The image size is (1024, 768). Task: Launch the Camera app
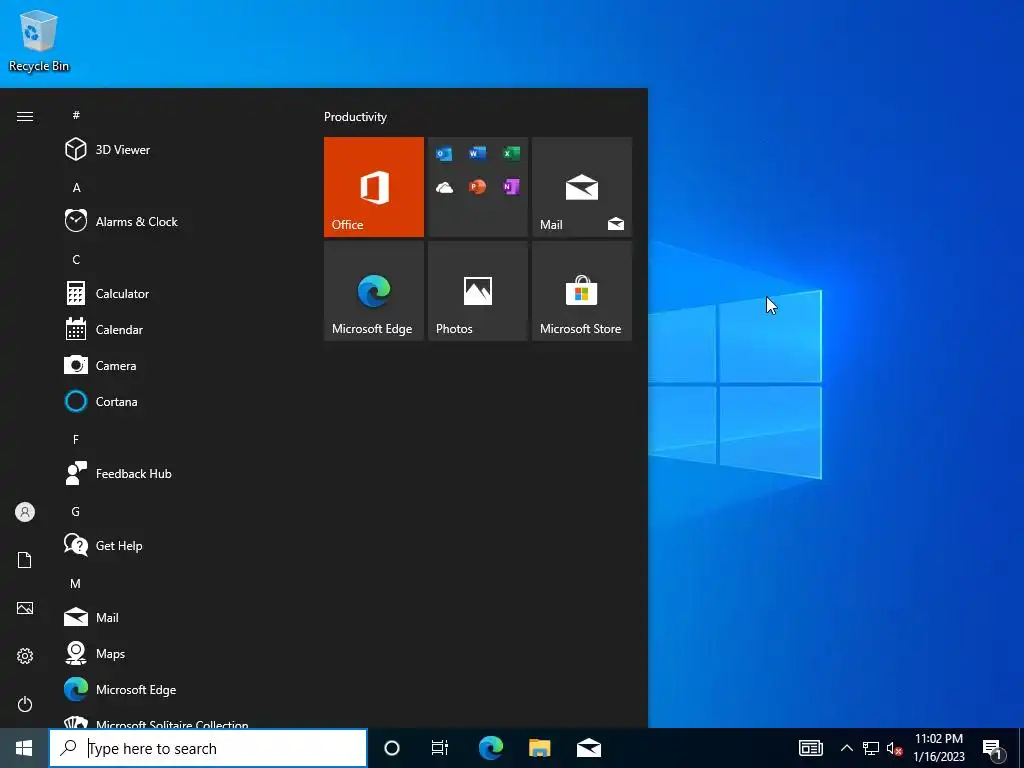(176, 365)
